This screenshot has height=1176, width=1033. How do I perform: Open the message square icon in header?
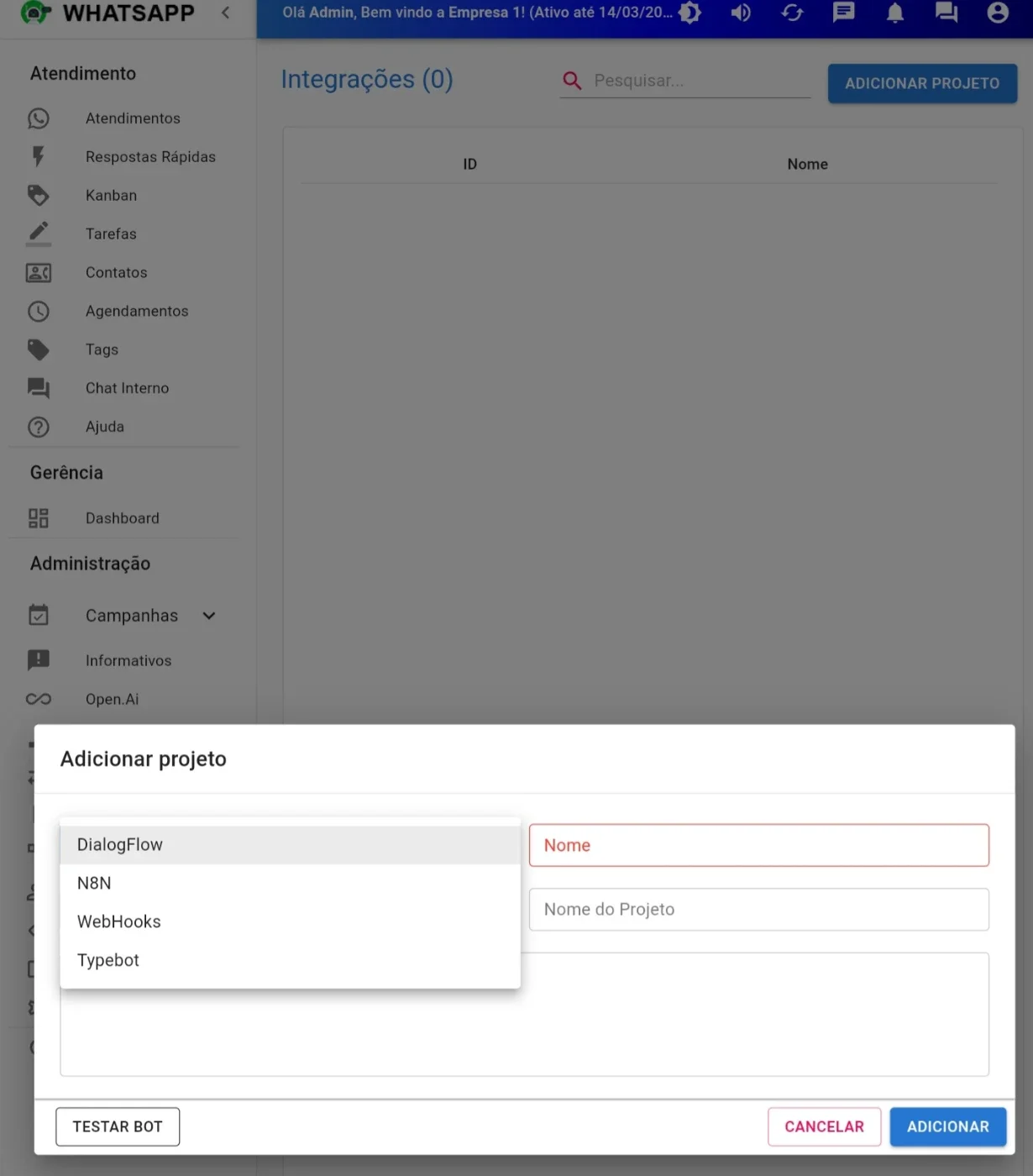point(843,13)
